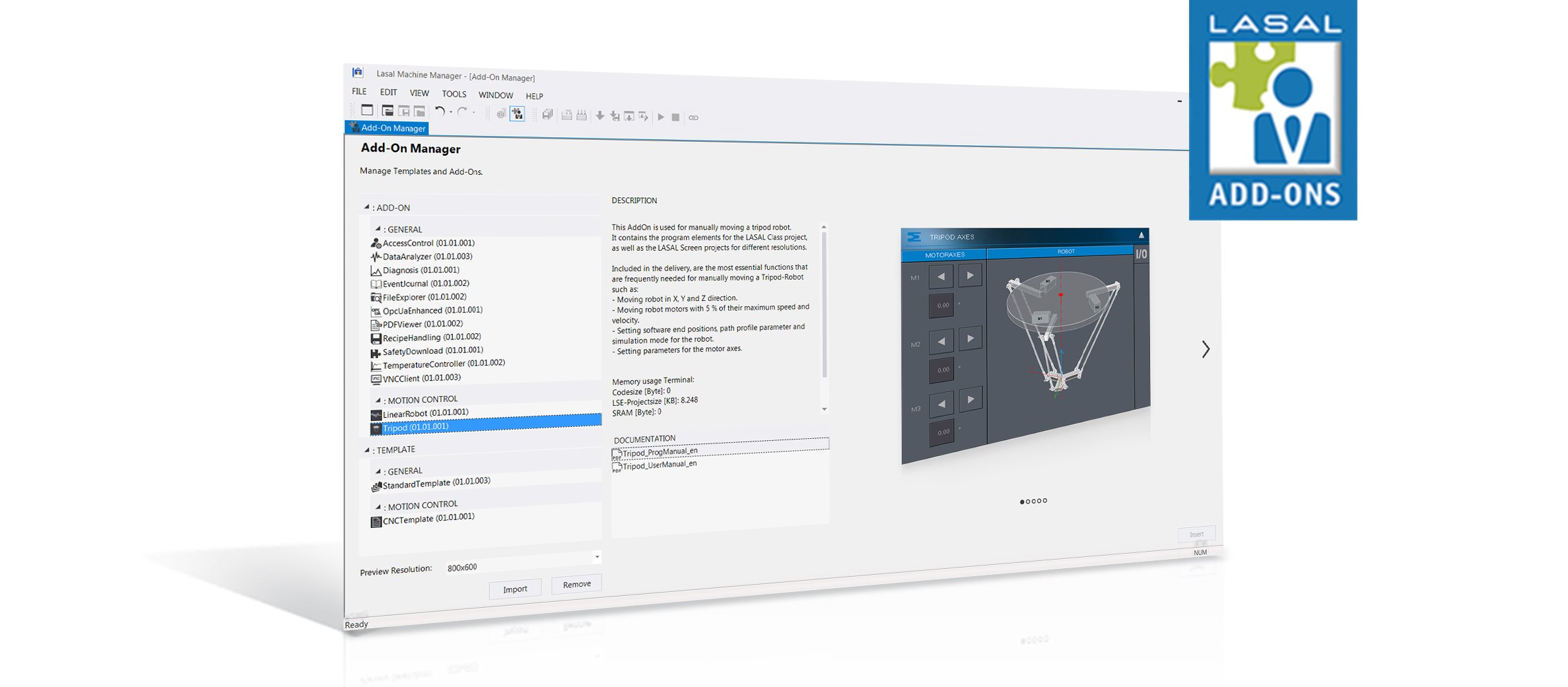Click the OpcUaEnhanced icon

click(376, 311)
